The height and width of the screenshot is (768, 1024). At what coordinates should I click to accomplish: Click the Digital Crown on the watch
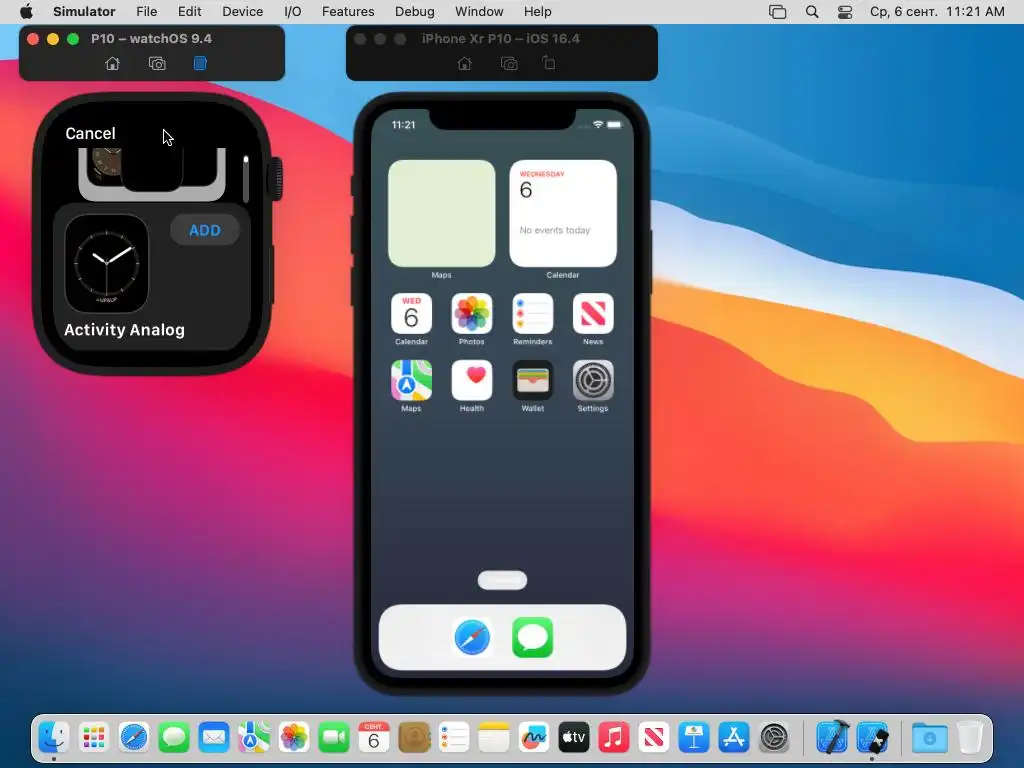276,178
